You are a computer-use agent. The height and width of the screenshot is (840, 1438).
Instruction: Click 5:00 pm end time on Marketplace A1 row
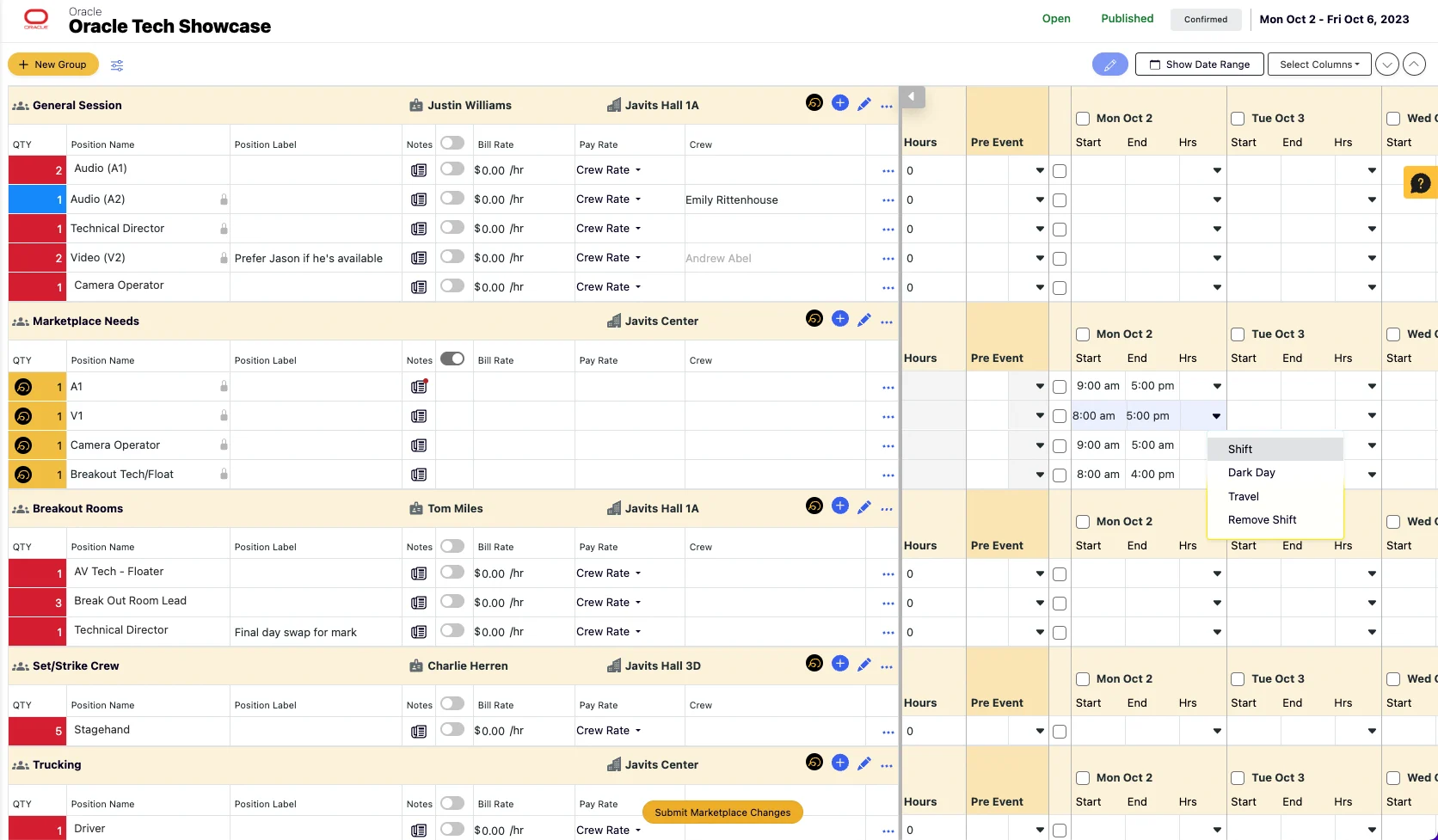pyautogui.click(x=1152, y=386)
